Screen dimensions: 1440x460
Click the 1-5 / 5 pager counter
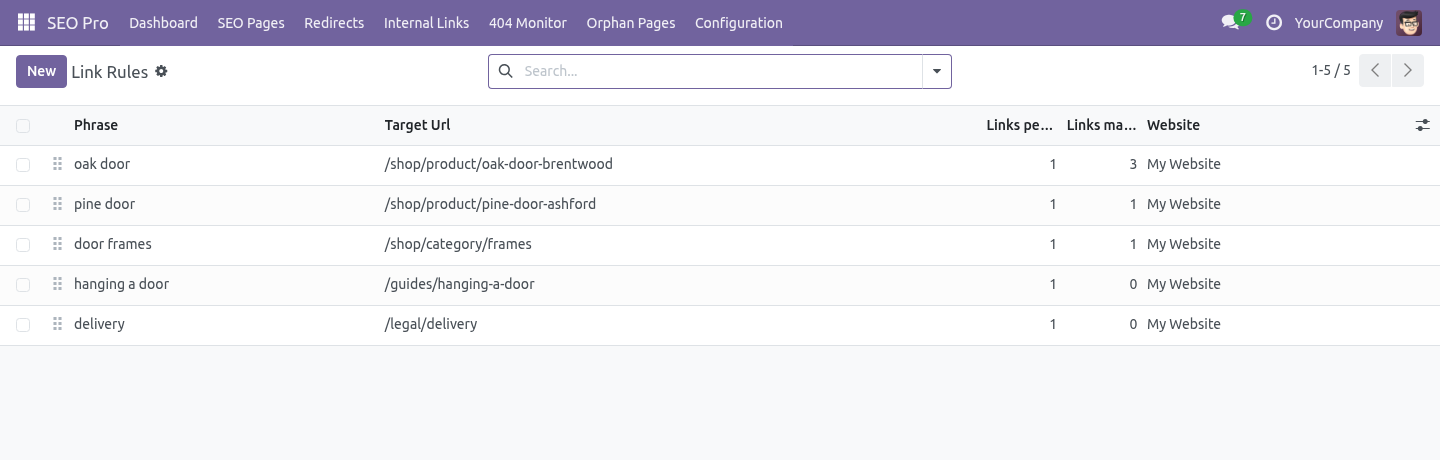1331,70
